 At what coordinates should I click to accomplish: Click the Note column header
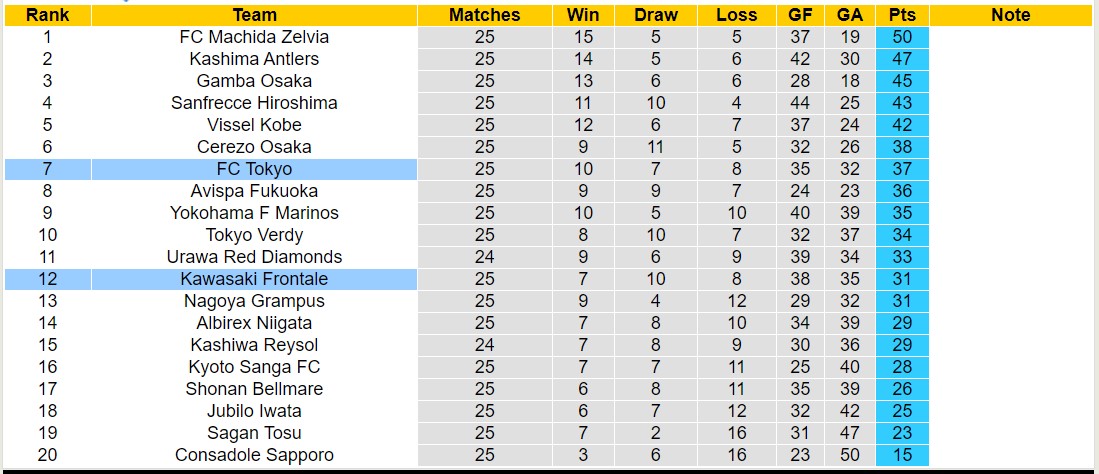1011,15
